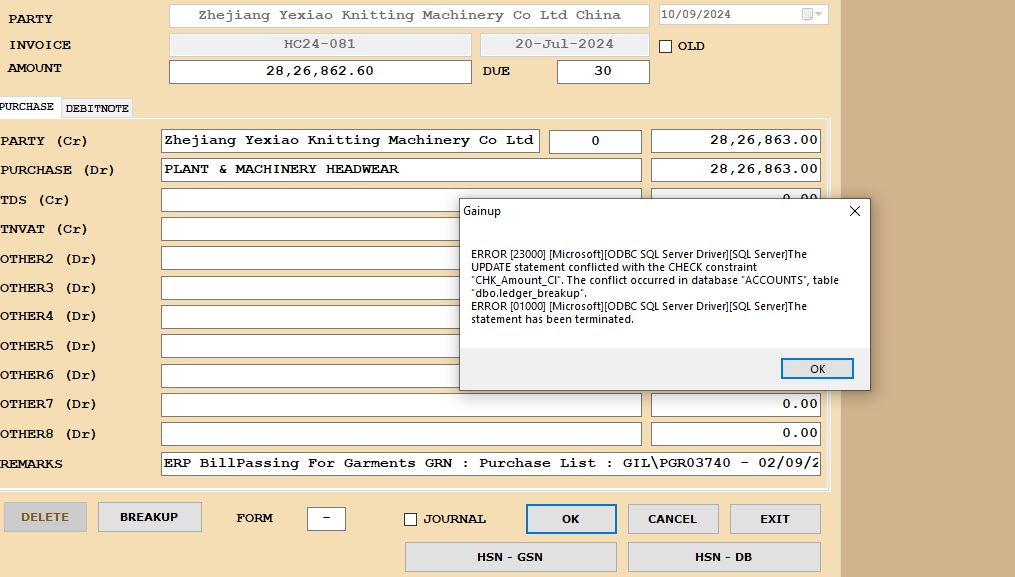The height and width of the screenshot is (577, 1015).
Task: Click the AMOUNT field showing 28,26,862.60
Action: pos(319,72)
